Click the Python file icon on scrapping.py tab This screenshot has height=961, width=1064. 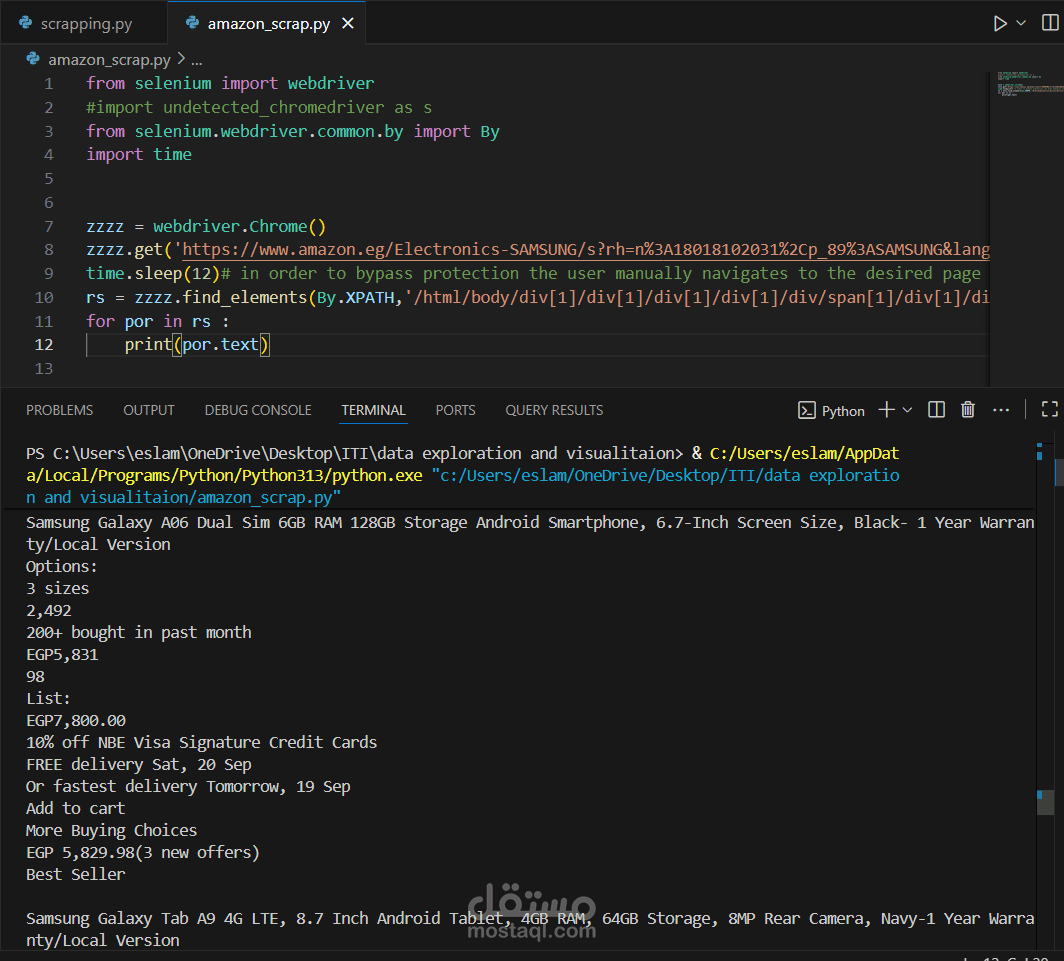coord(26,23)
